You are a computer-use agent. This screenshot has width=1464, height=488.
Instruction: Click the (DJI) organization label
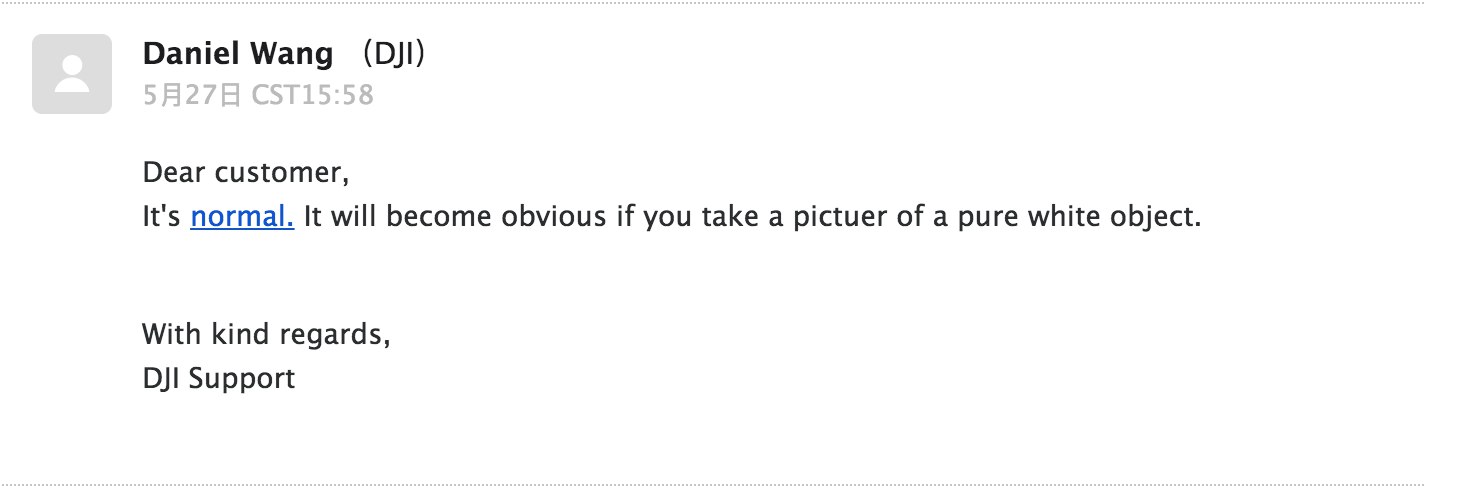393,54
